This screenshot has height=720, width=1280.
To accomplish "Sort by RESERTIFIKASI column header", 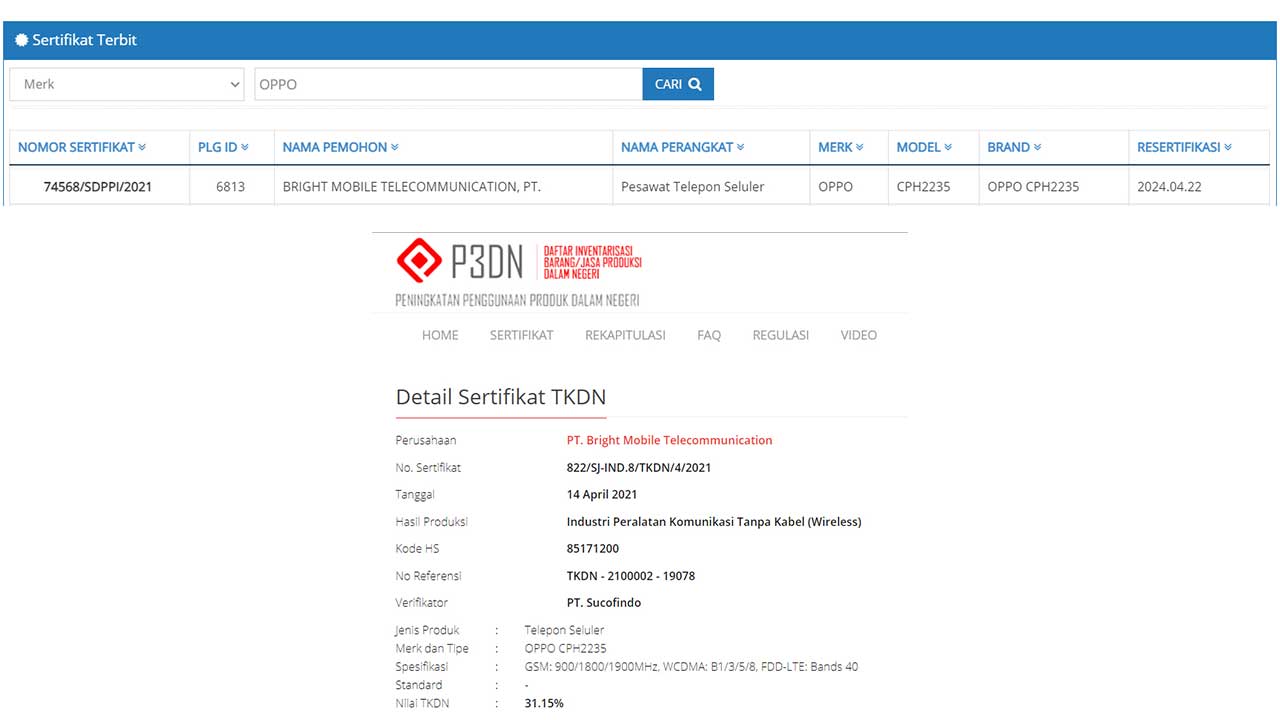I will [1184, 147].
